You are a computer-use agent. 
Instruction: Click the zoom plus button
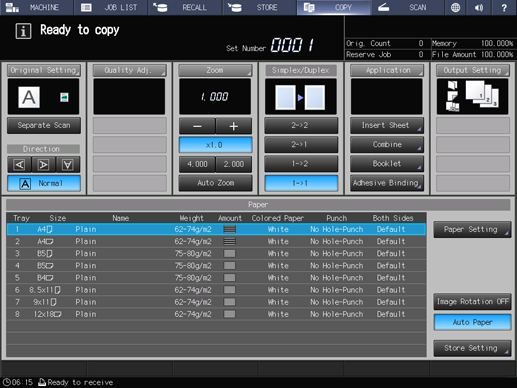click(x=233, y=126)
